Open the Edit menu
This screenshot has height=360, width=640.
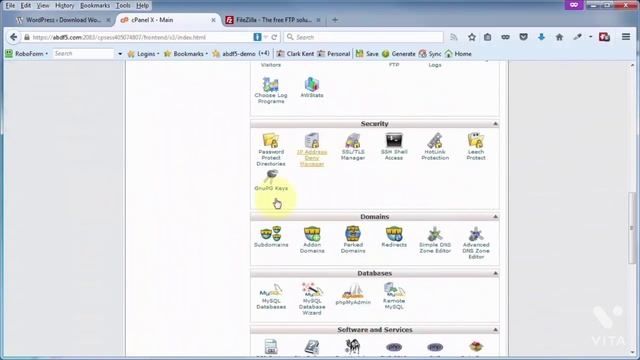point(26,6)
